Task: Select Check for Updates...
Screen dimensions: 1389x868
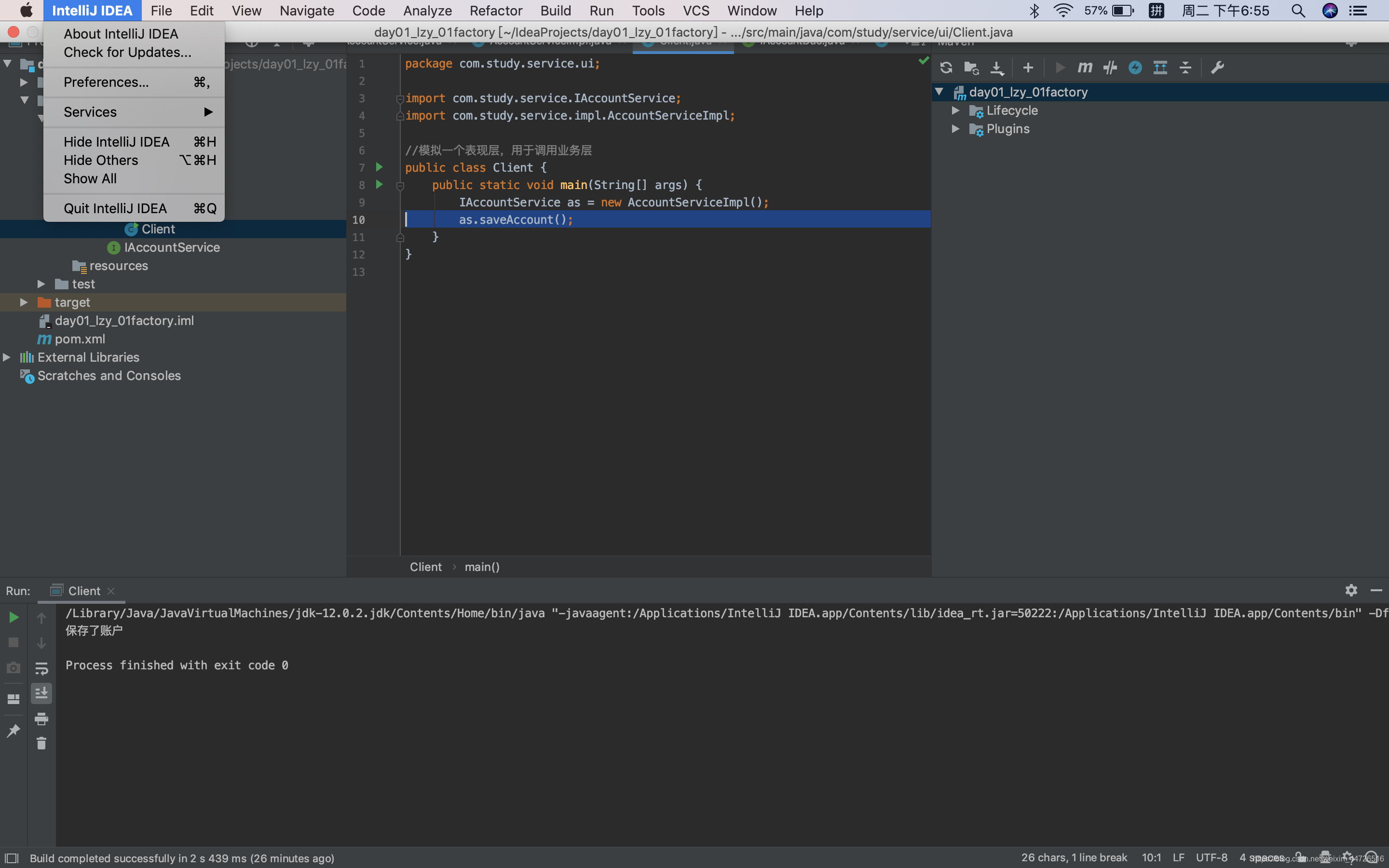Action: click(134, 52)
